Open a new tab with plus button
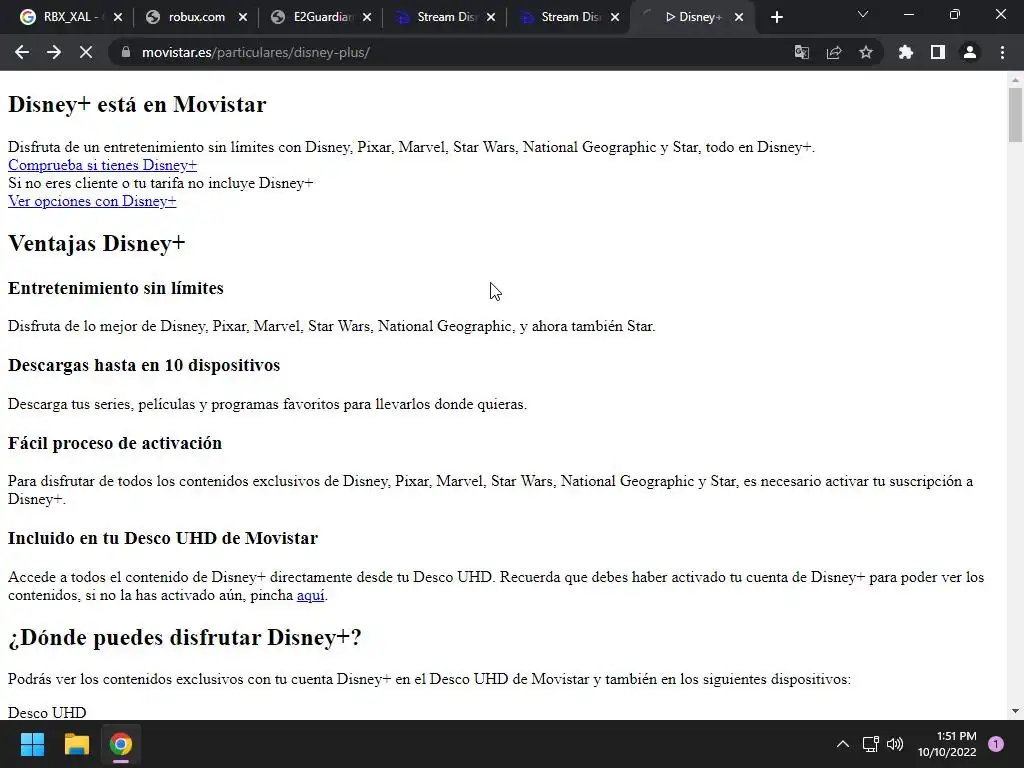The width and height of the screenshot is (1024, 768). point(776,17)
